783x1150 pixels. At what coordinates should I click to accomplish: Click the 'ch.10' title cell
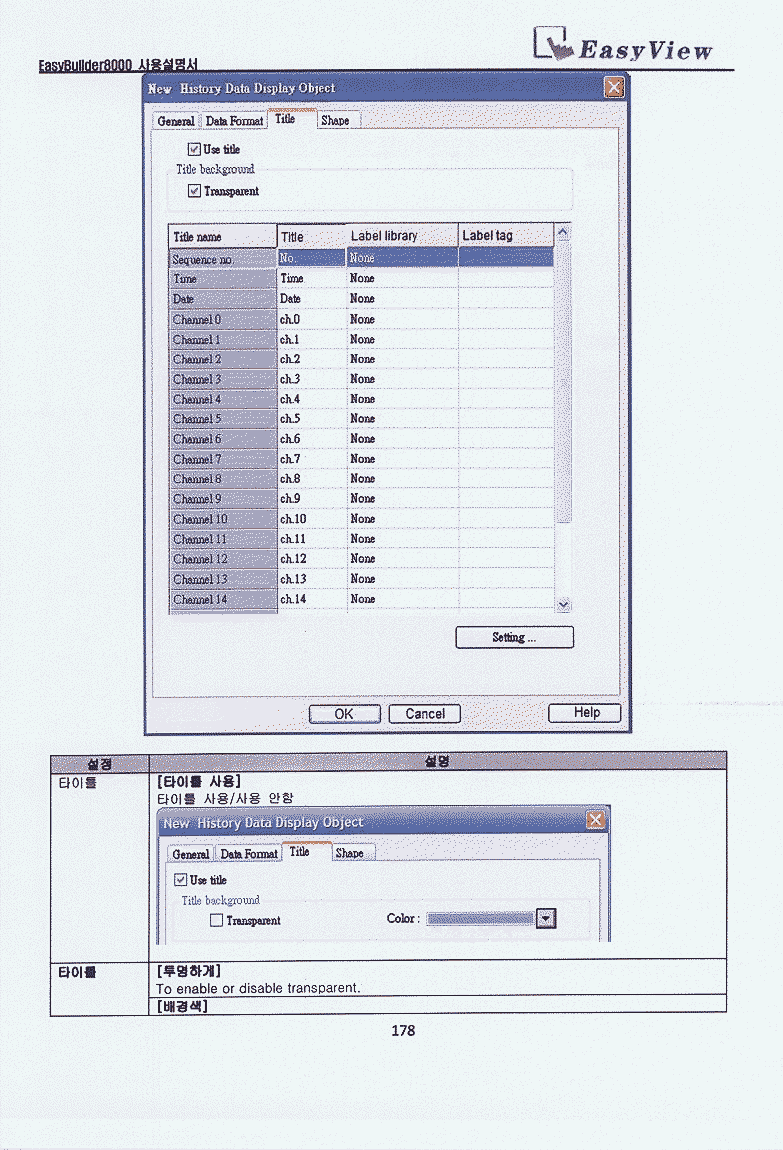tap(312, 519)
